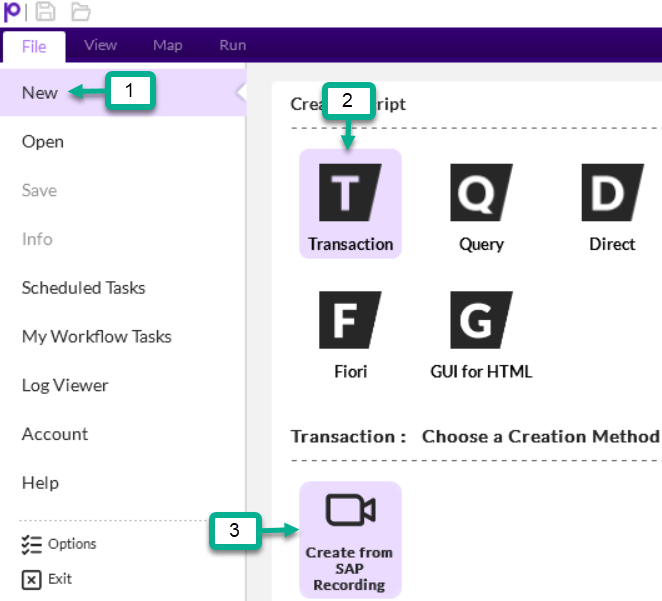
Task: Switch to the Map tab
Action: click(168, 45)
